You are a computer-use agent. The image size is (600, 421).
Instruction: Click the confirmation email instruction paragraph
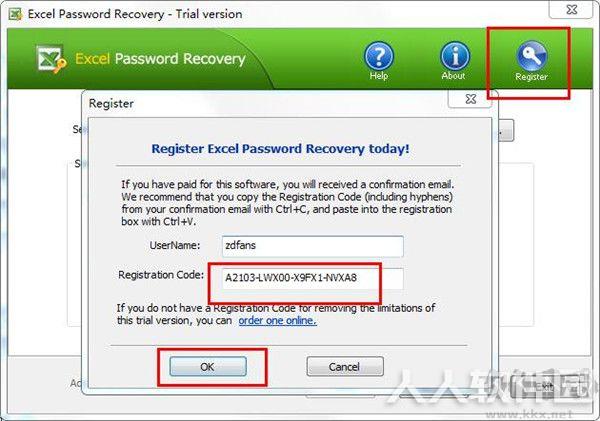[x=287, y=203]
